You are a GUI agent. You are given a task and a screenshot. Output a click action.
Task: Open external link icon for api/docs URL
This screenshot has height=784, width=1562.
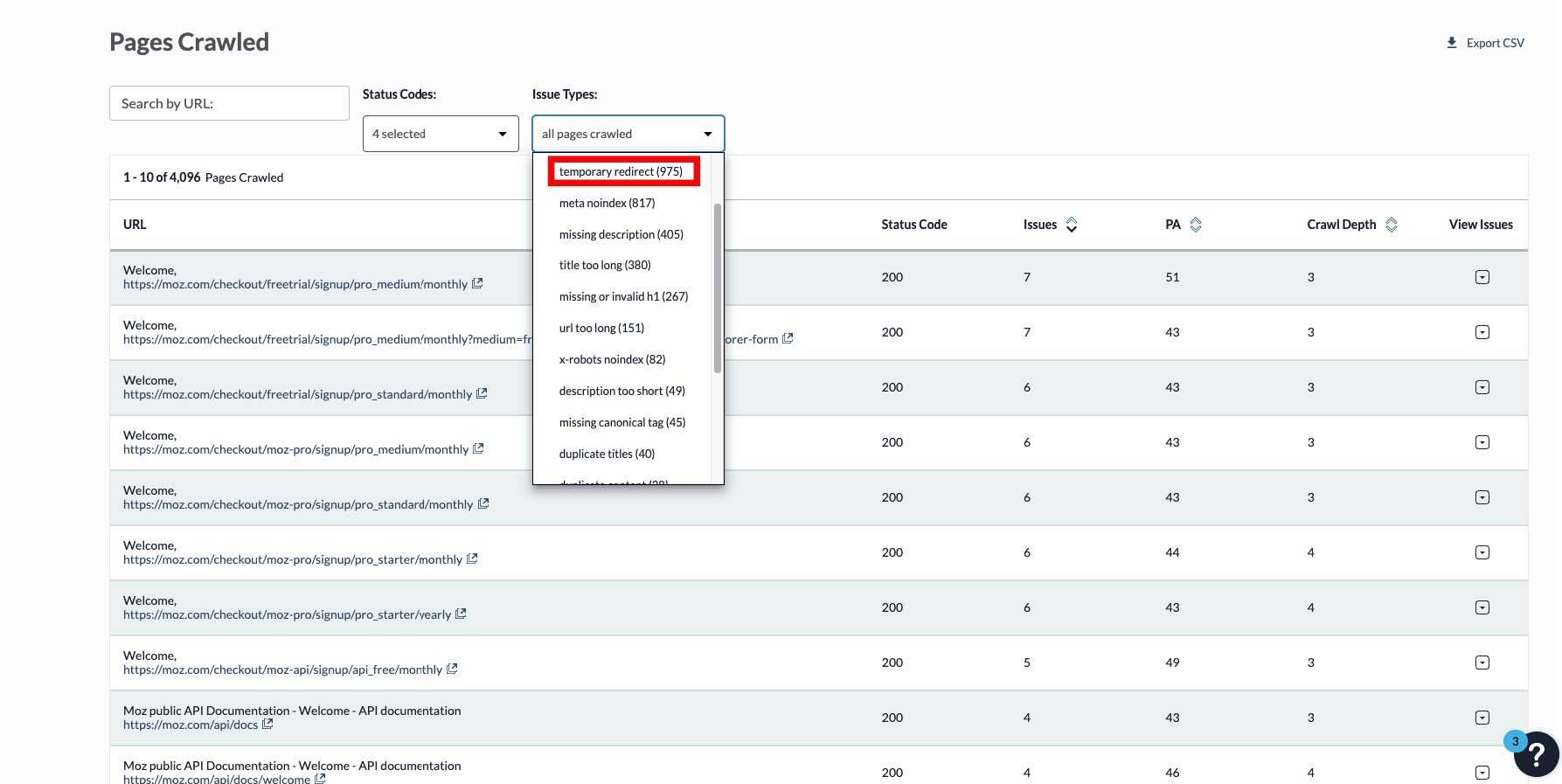(267, 725)
